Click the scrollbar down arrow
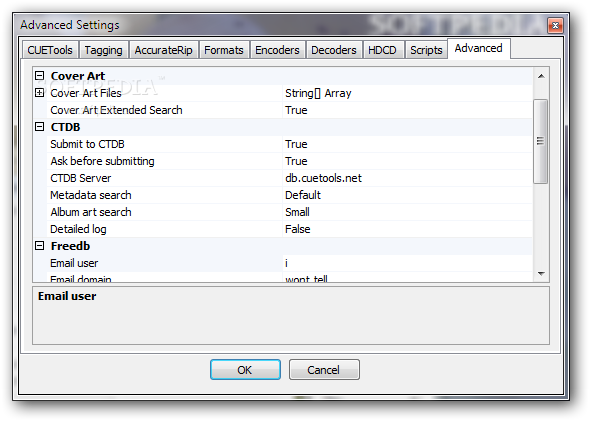This screenshot has height=421, width=590. coord(541,274)
